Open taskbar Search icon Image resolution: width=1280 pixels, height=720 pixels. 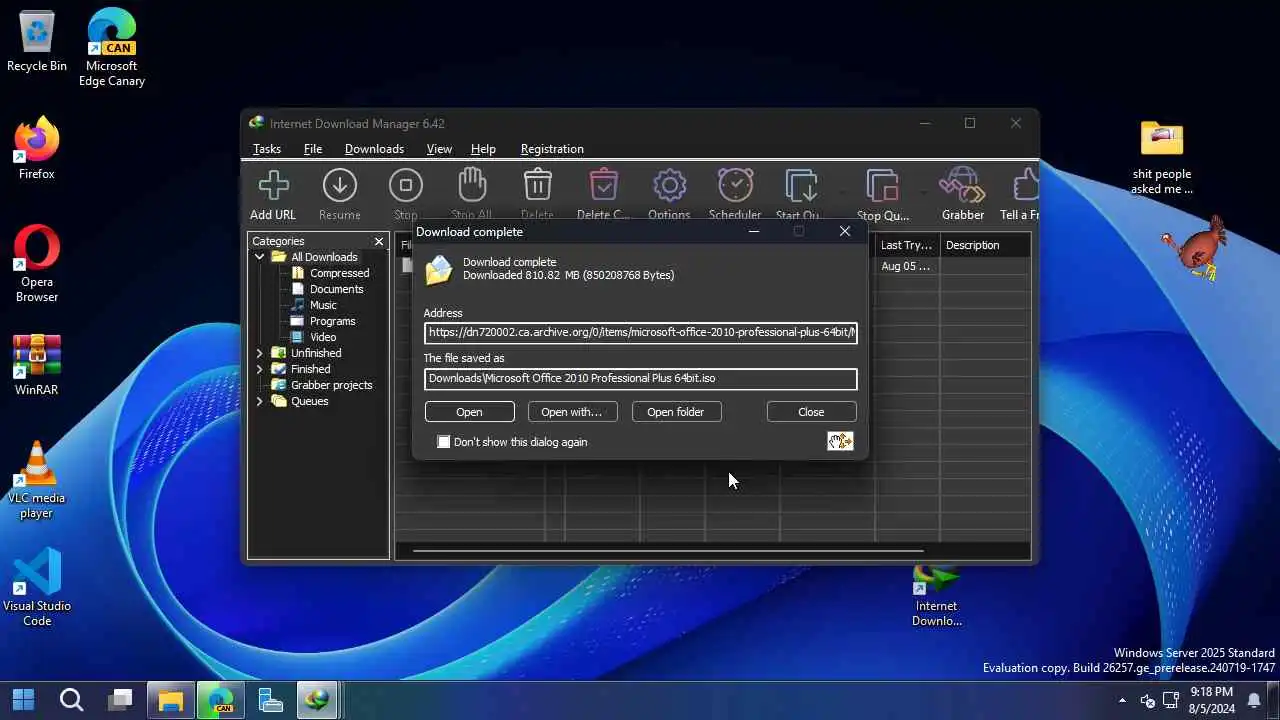click(x=71, y=699)
